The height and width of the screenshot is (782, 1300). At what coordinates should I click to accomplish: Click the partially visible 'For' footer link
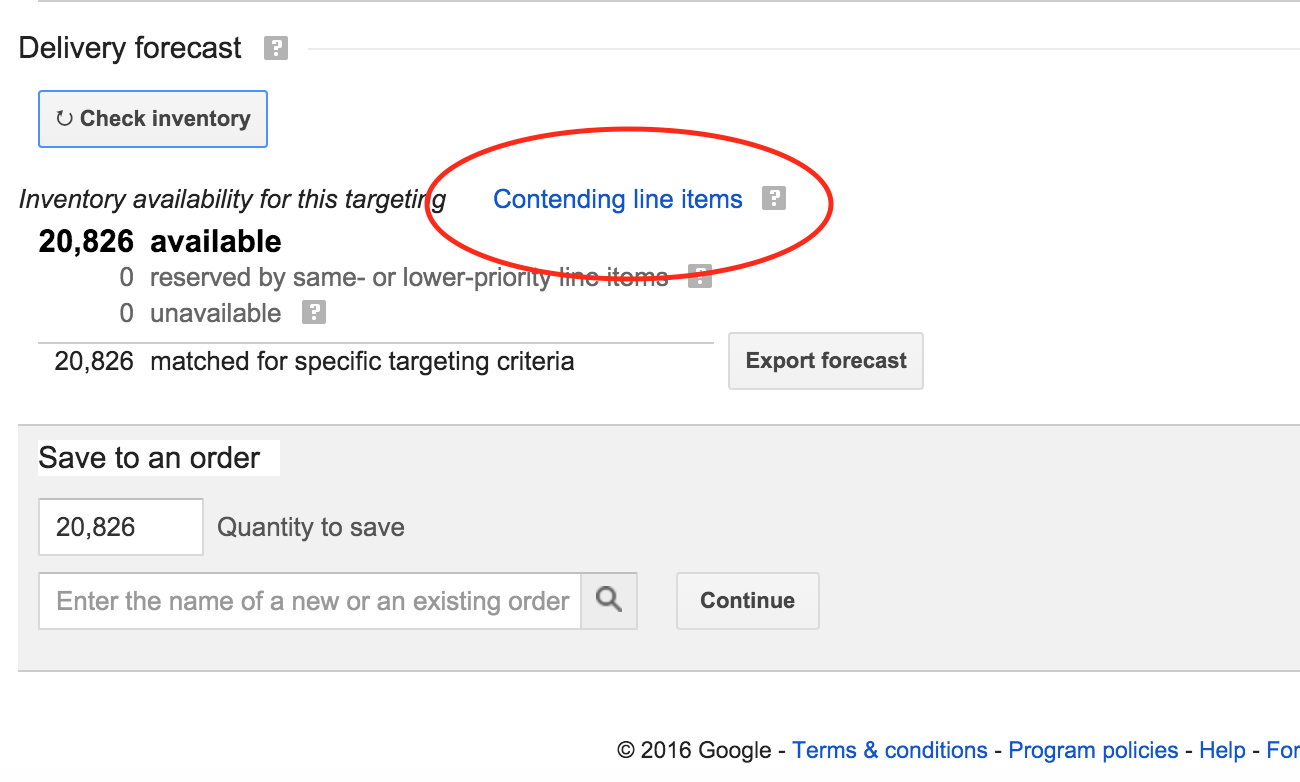point(1282,750)
